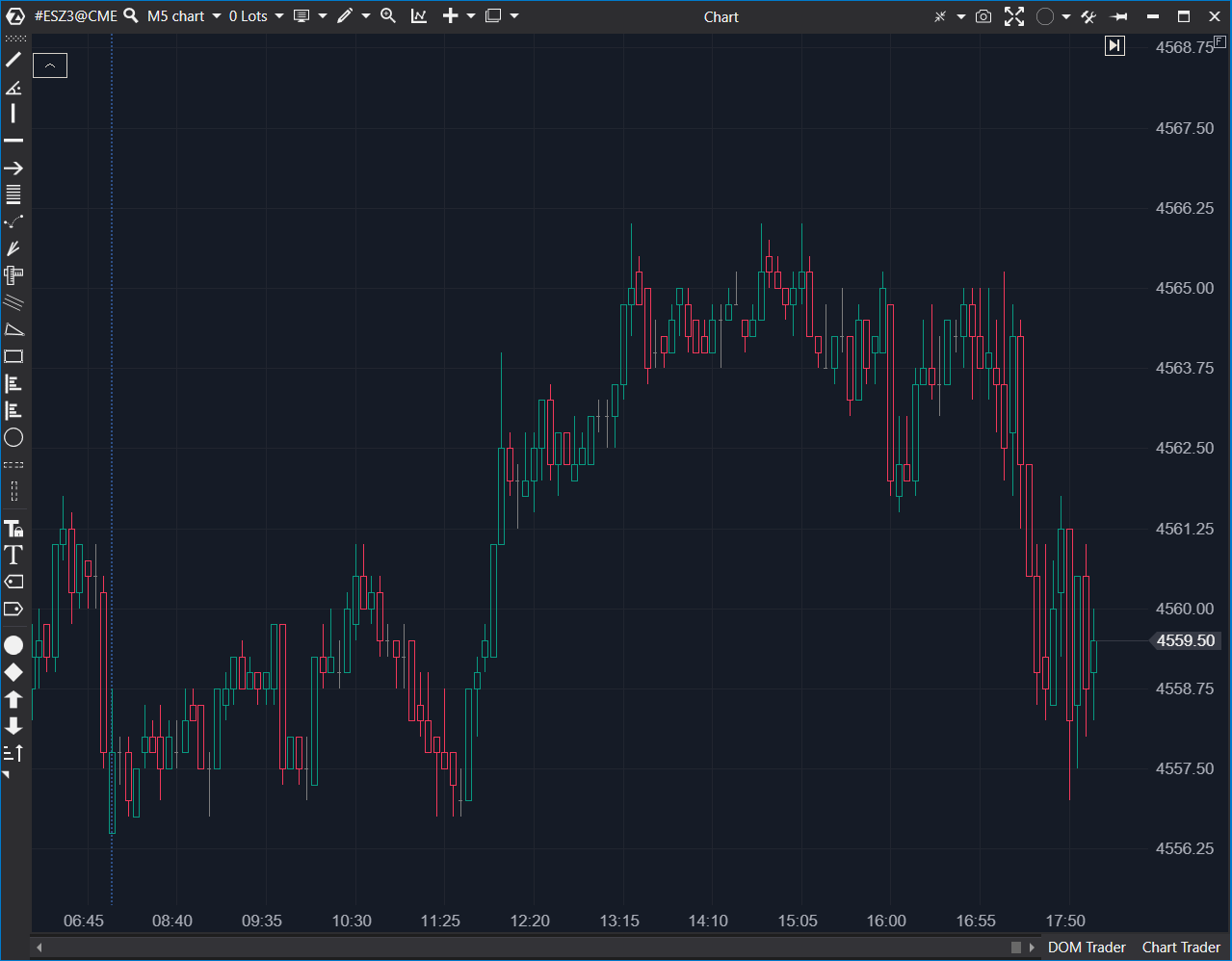
Task: Select the triangle shape tool
Action: pyautogui.click(x=13, y=329)
